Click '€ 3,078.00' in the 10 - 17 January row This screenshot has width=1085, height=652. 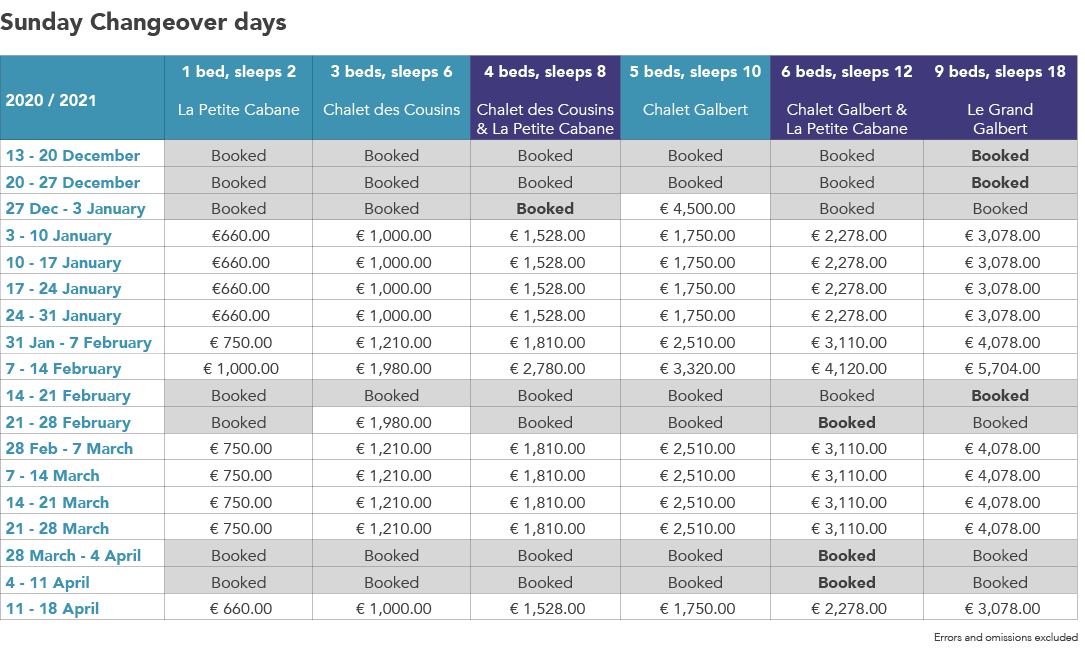(1003, 262)
